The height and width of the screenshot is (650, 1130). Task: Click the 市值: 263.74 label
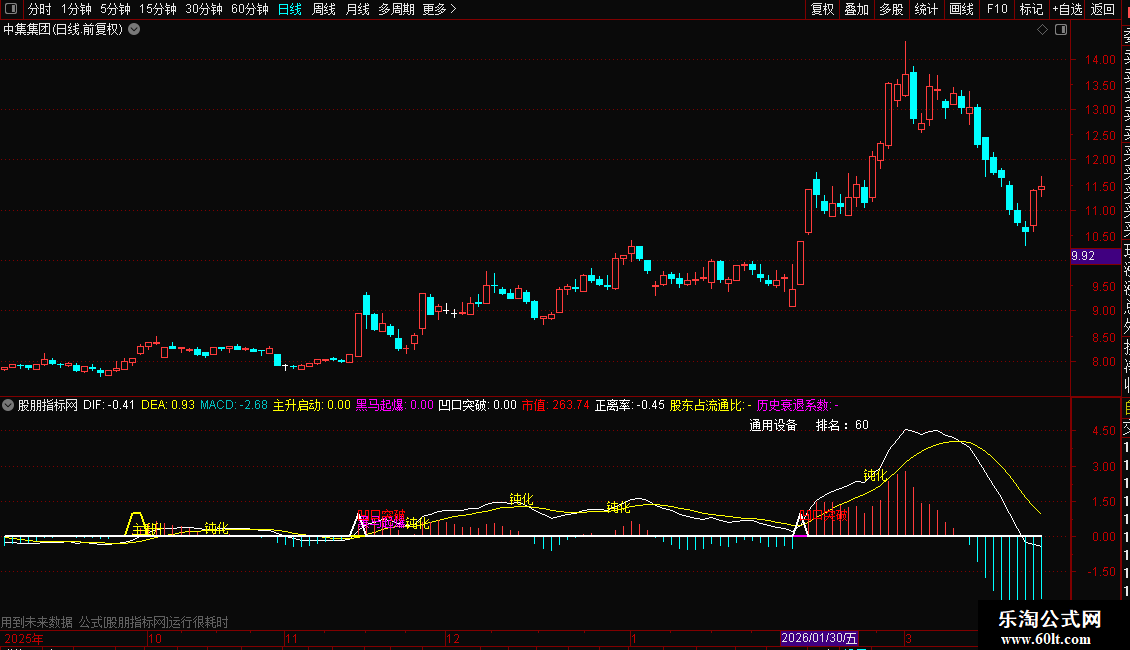pyautogui.click(x=556, y=405)
